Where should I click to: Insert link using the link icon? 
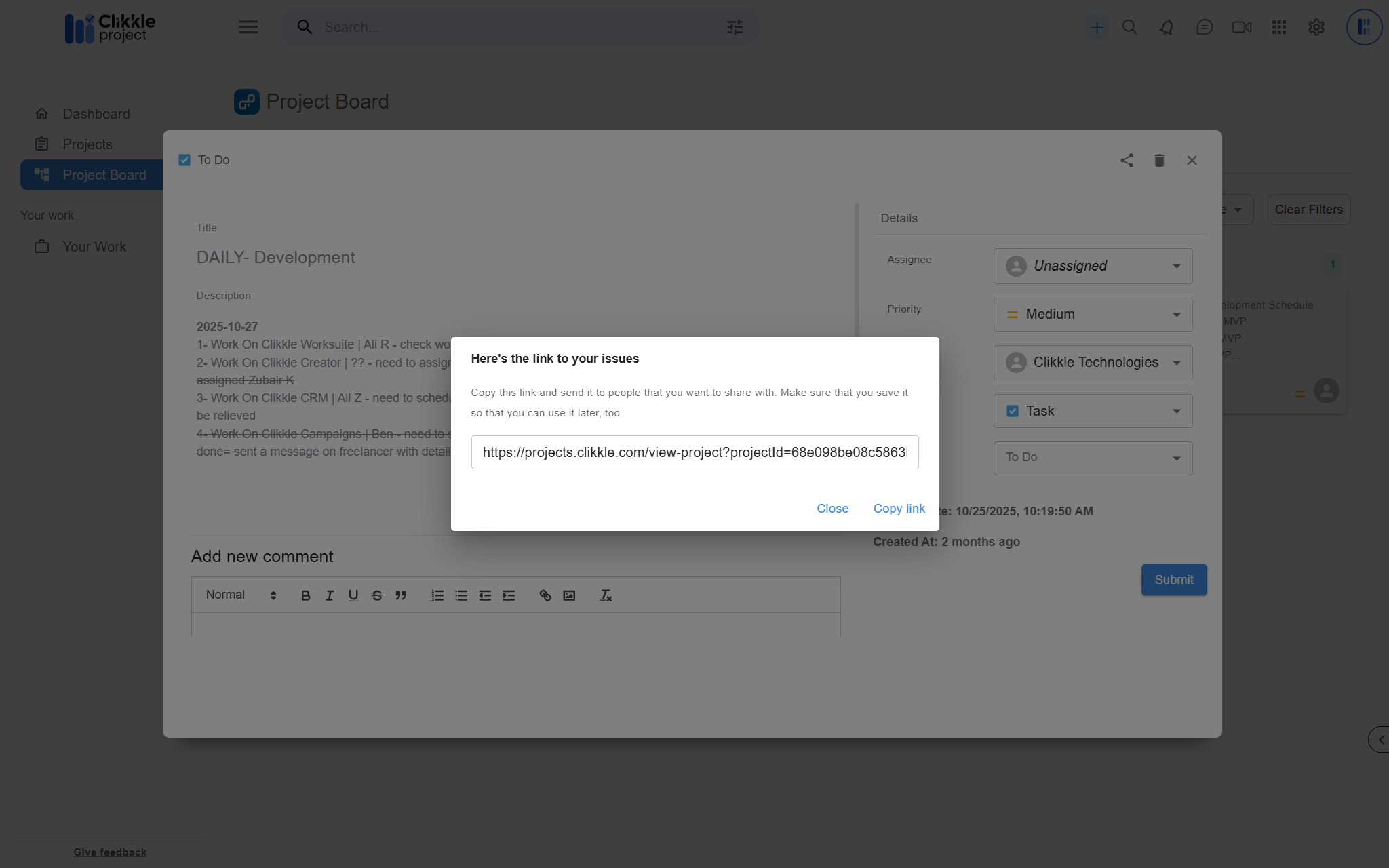(545, 595)
